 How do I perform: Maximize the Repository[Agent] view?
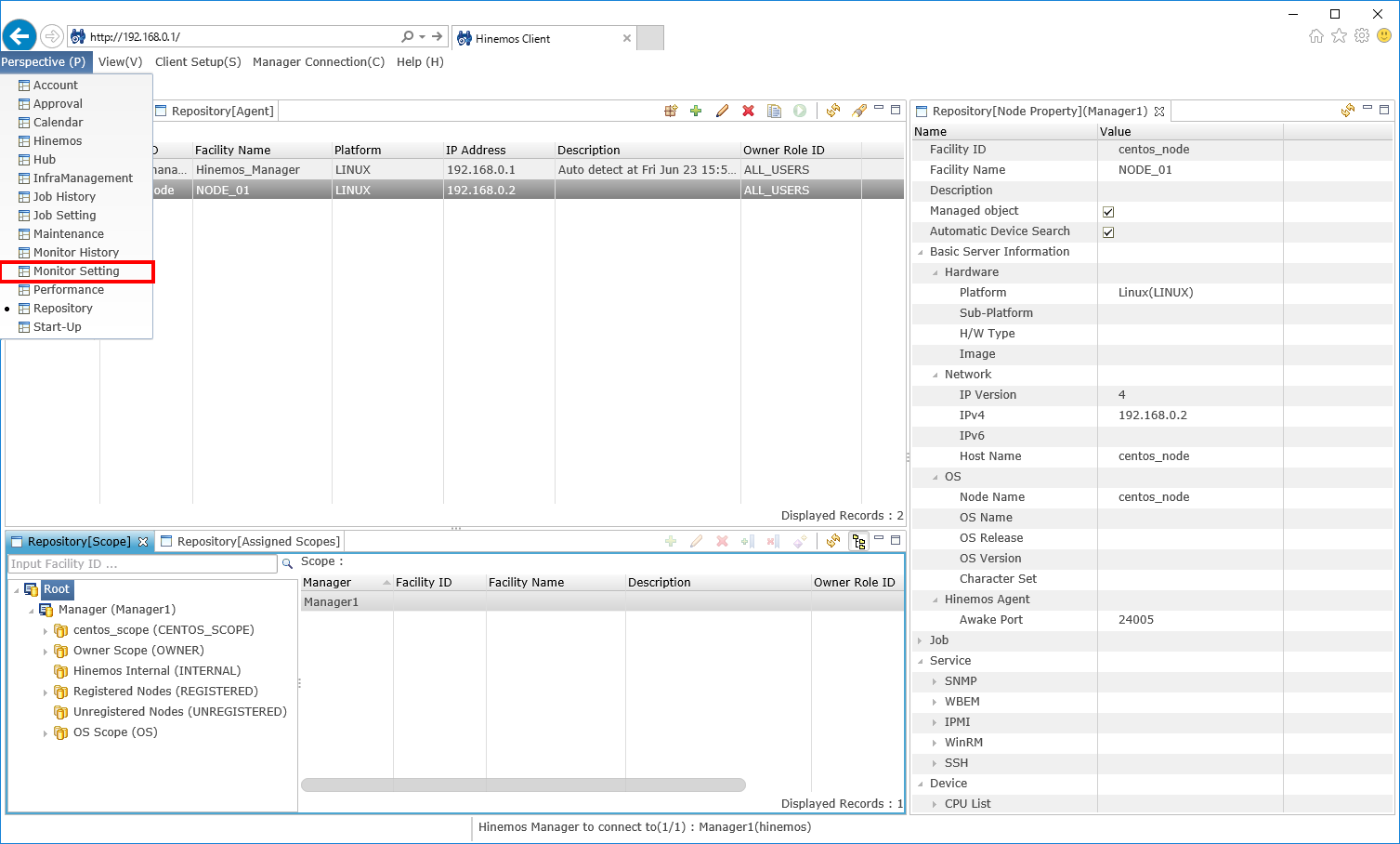tap(896, 110)
